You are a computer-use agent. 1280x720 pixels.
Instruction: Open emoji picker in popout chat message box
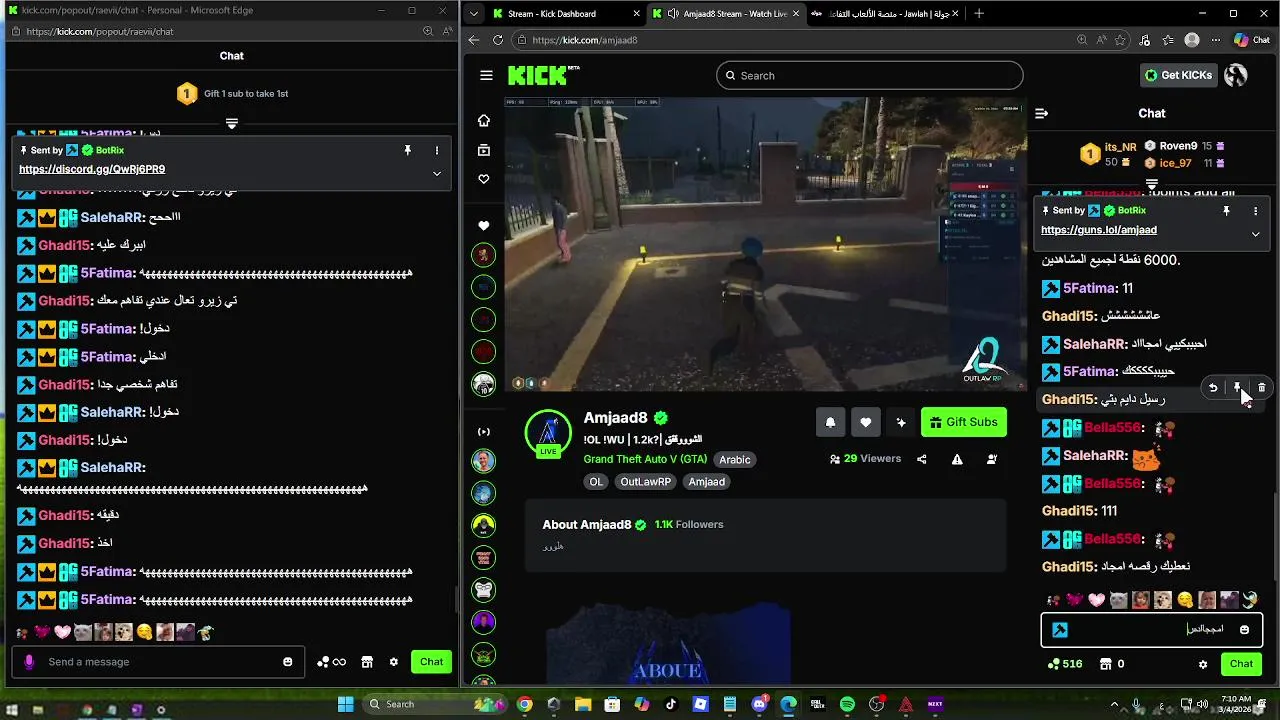(x=288, y=662)
